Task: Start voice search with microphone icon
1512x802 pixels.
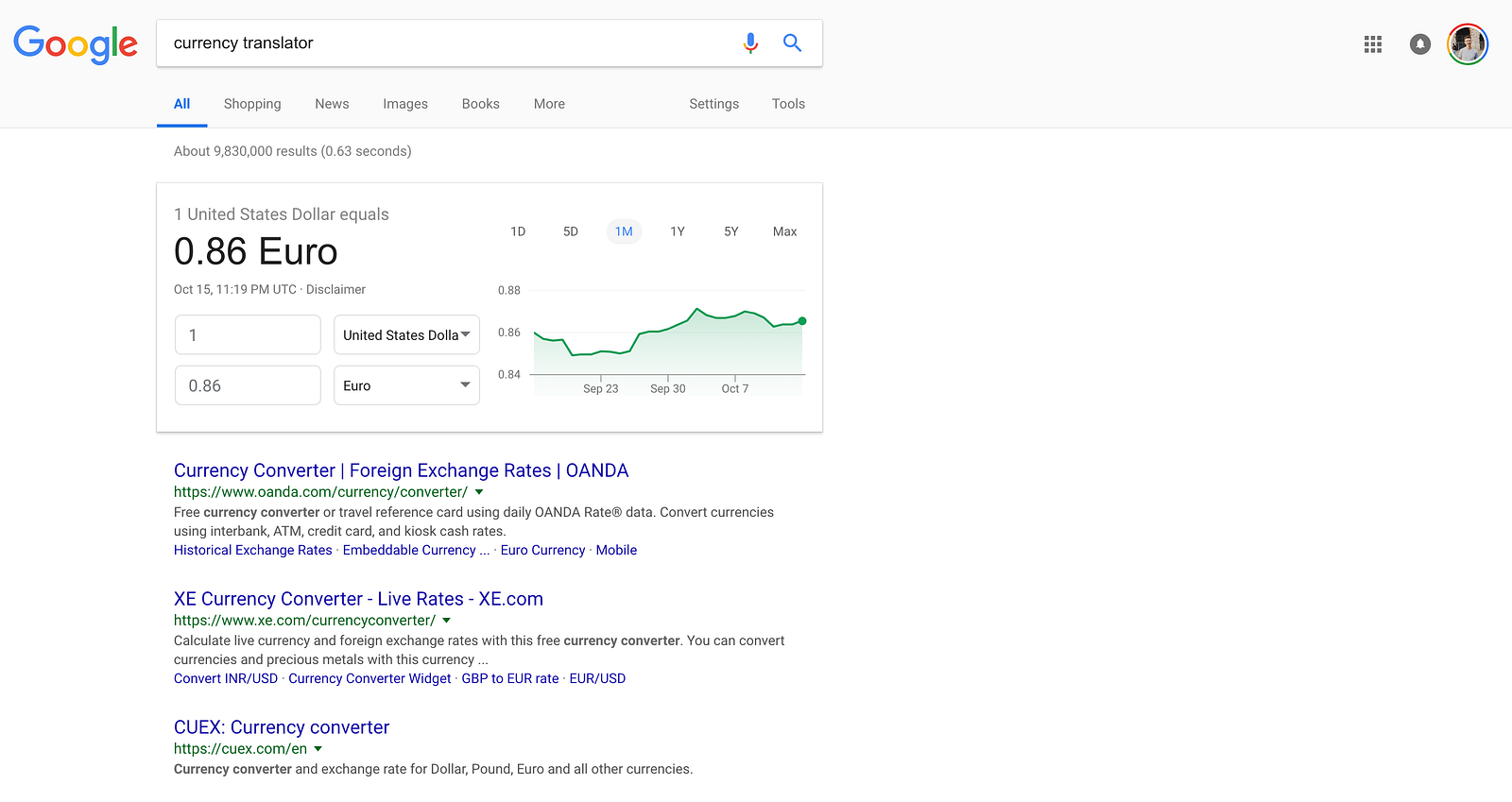Action: click(x=750, y=43)
